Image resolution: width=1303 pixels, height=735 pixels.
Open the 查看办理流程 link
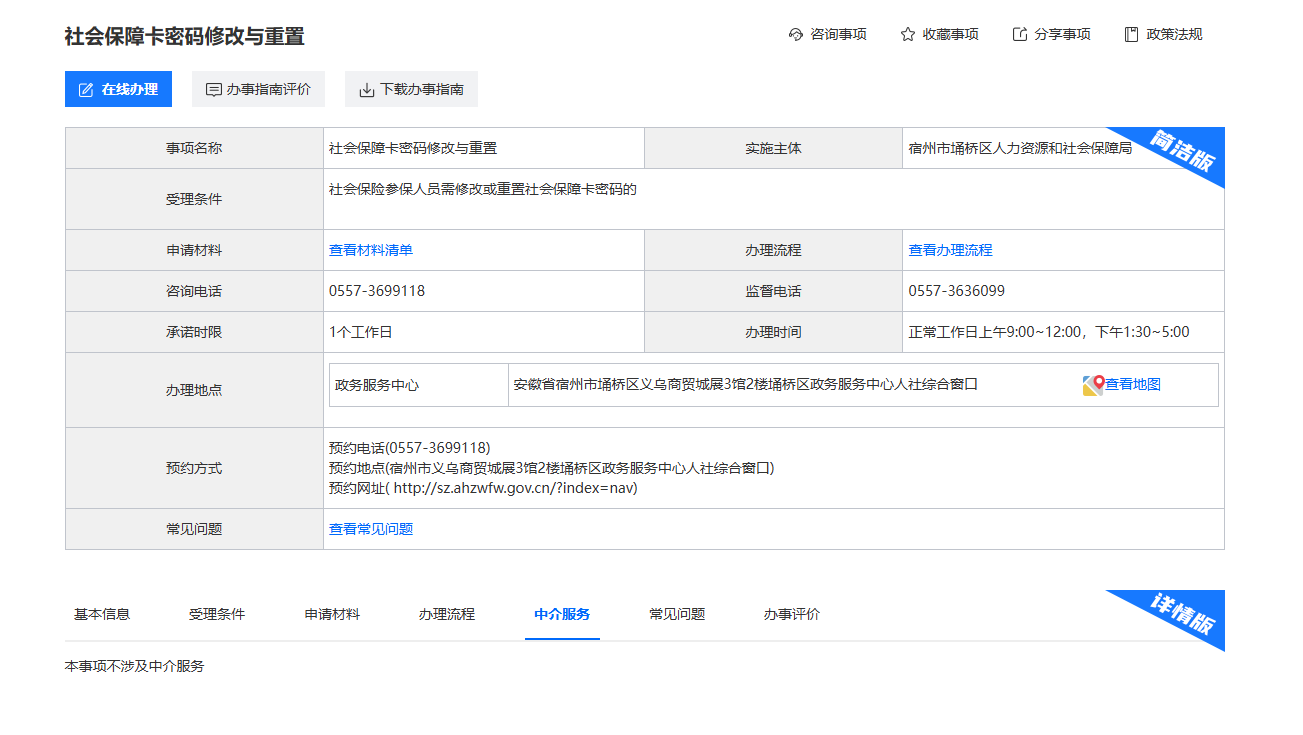click(x=950, y=250)
